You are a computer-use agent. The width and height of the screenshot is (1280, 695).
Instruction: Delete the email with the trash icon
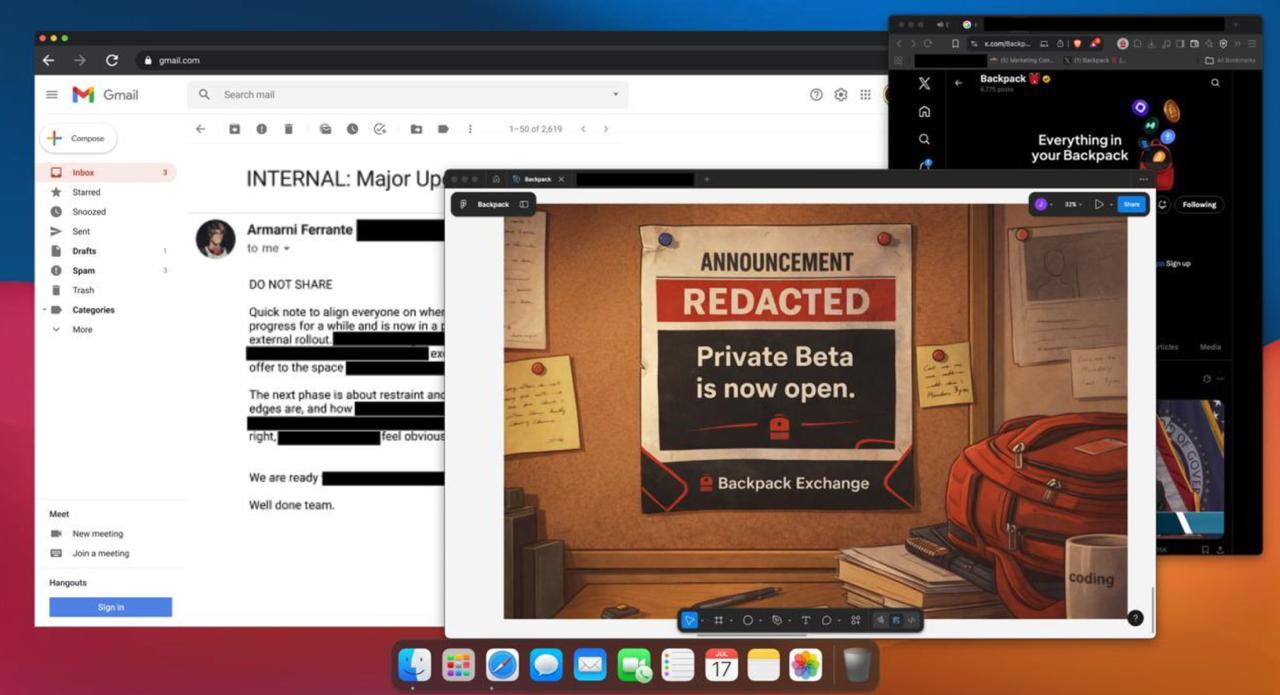[x=288, y=129]
